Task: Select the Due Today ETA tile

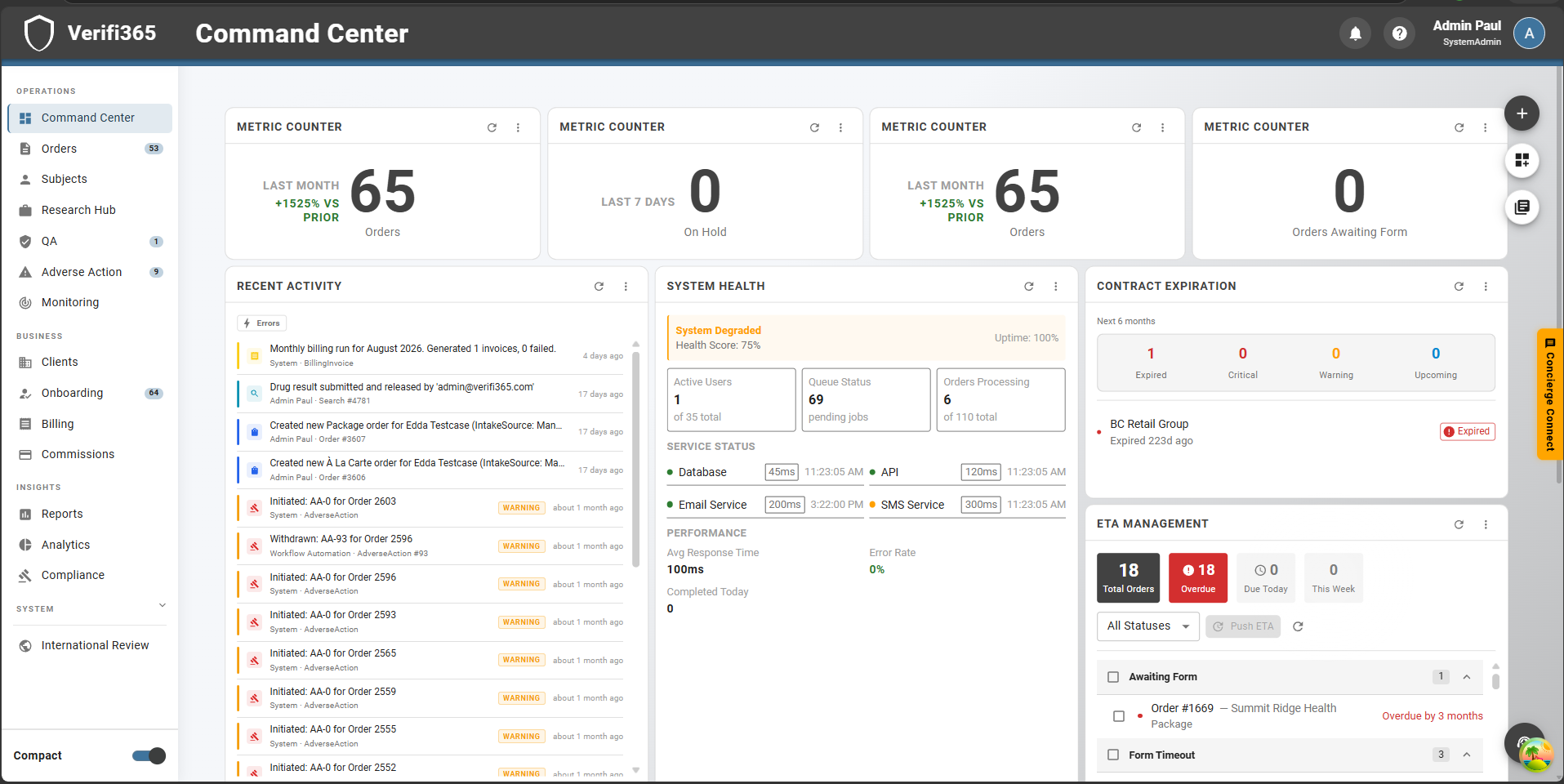Action: 1266,577
